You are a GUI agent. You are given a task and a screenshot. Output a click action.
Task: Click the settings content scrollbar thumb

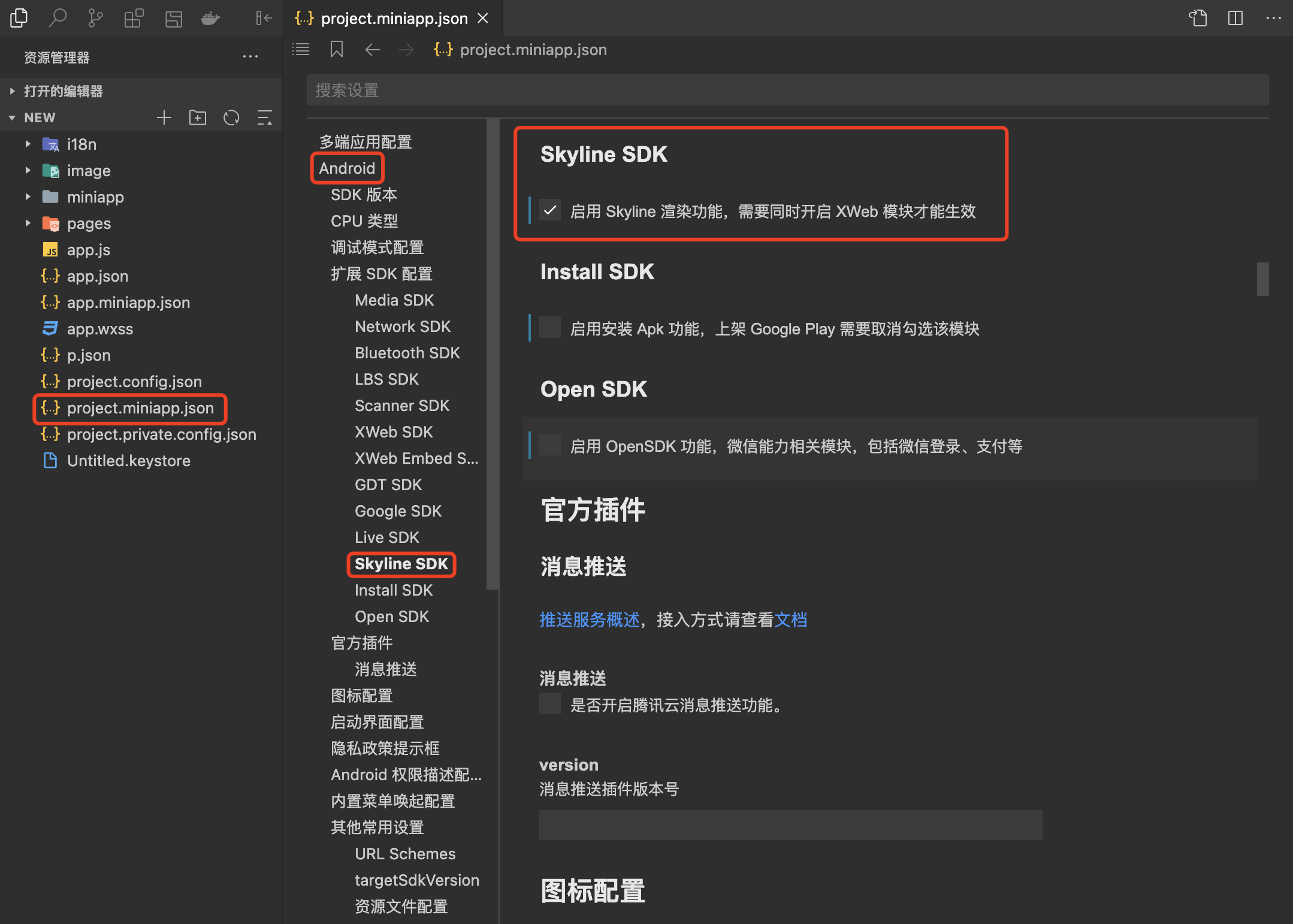(x=1262, y=279)
